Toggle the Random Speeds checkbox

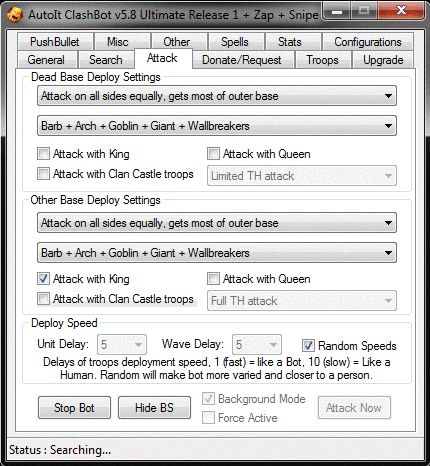308,346
